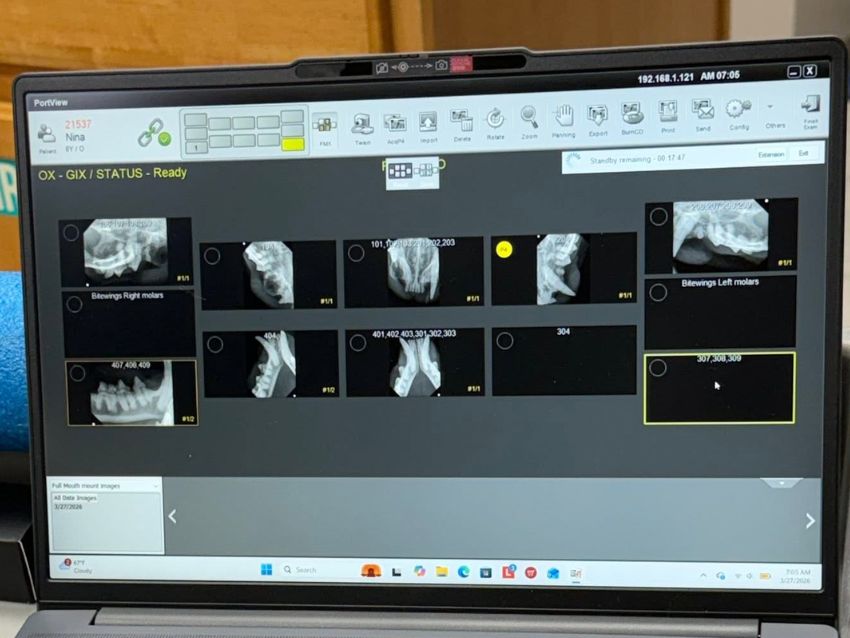Select the 3/27/2026 date entry
This screenshot has width=850, height=638.
pyautogui.click(x=68, y=507)
